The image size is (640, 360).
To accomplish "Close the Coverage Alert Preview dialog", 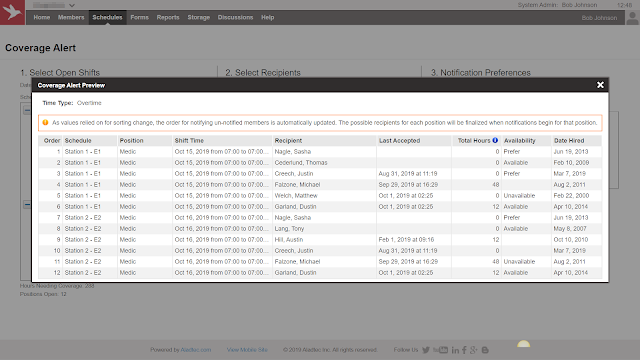I will pos(600,85).
